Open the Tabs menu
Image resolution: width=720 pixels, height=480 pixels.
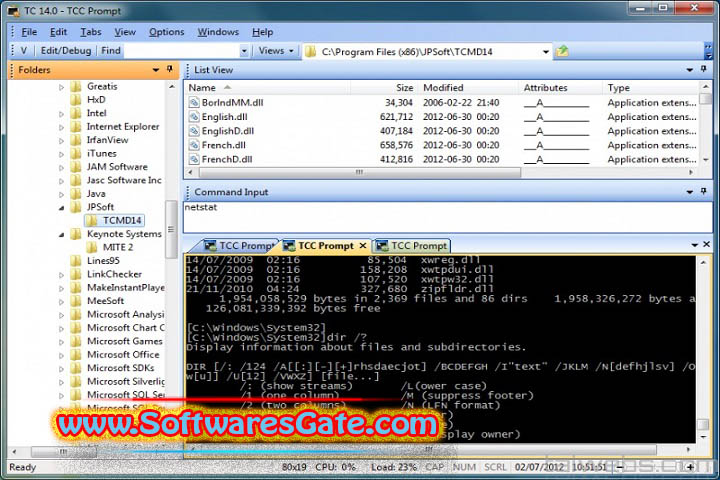click(91, 32)
